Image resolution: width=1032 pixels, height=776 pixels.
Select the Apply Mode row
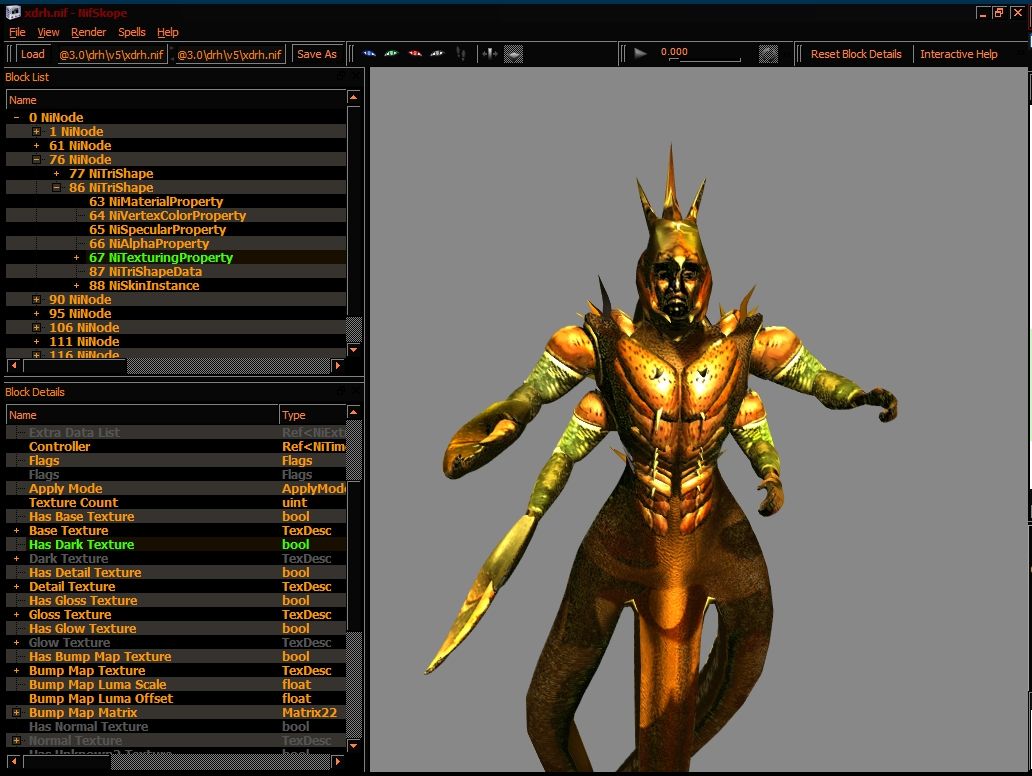[x=176, y=488]
